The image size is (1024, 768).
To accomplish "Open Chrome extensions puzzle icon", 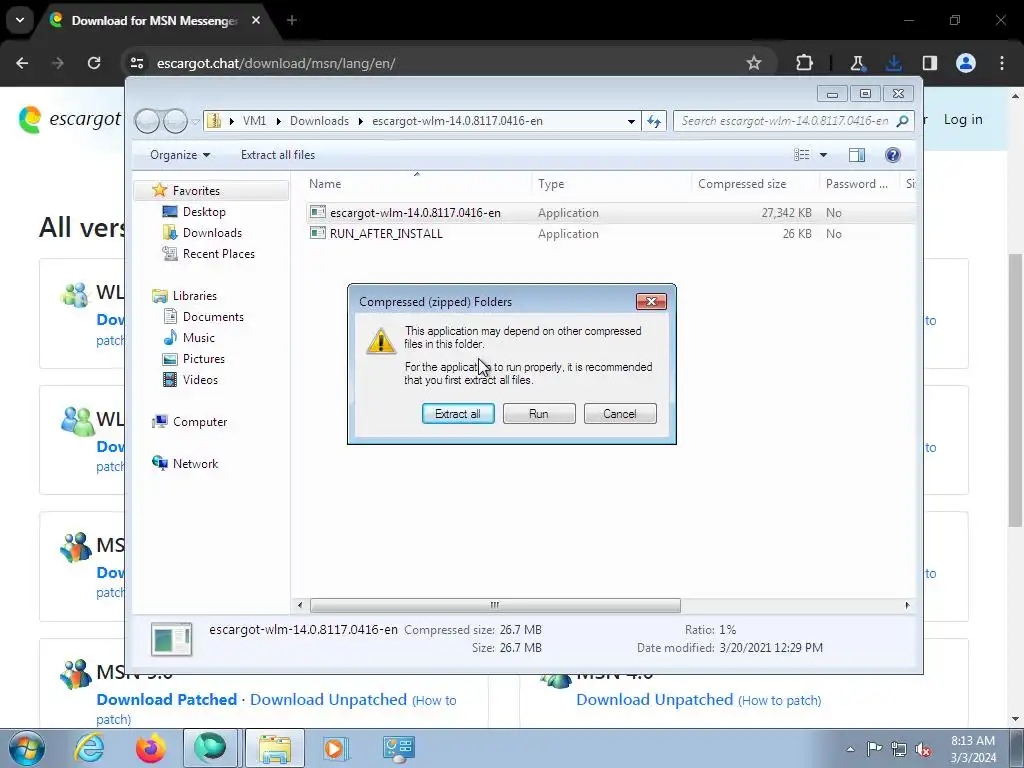I will (x=805, y=63).
